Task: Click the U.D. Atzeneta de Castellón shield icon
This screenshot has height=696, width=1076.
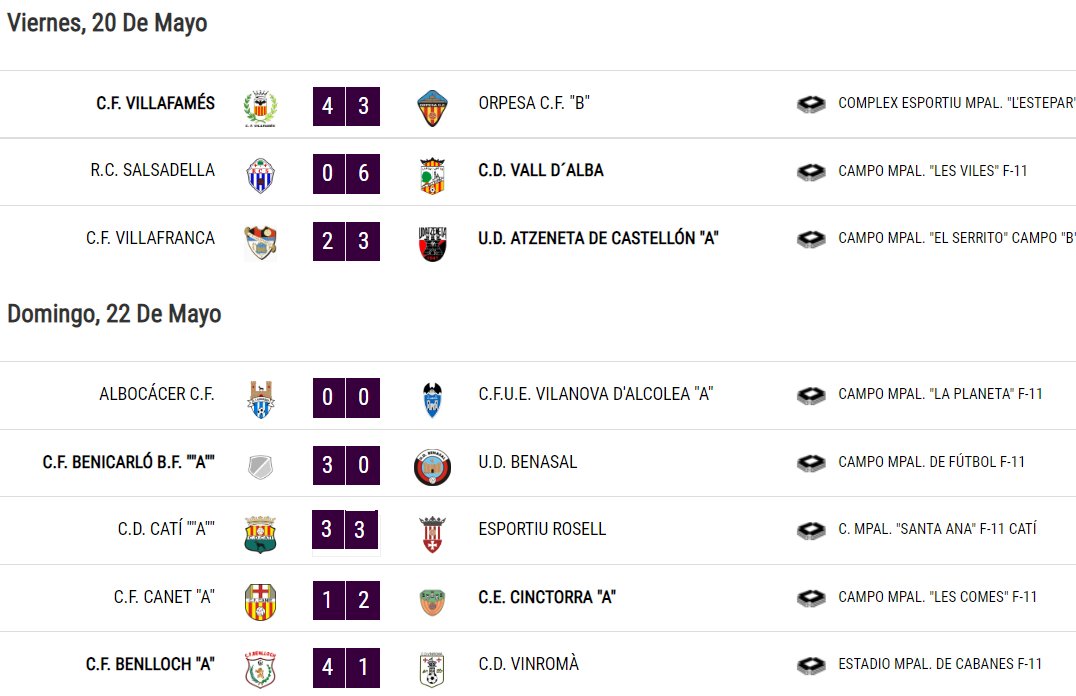Action: (432, 244)
